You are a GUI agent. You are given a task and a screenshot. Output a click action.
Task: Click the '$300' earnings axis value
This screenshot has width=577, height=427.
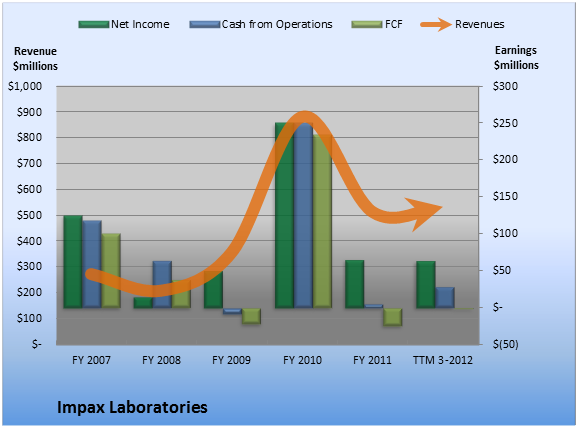tap(505, 86)
